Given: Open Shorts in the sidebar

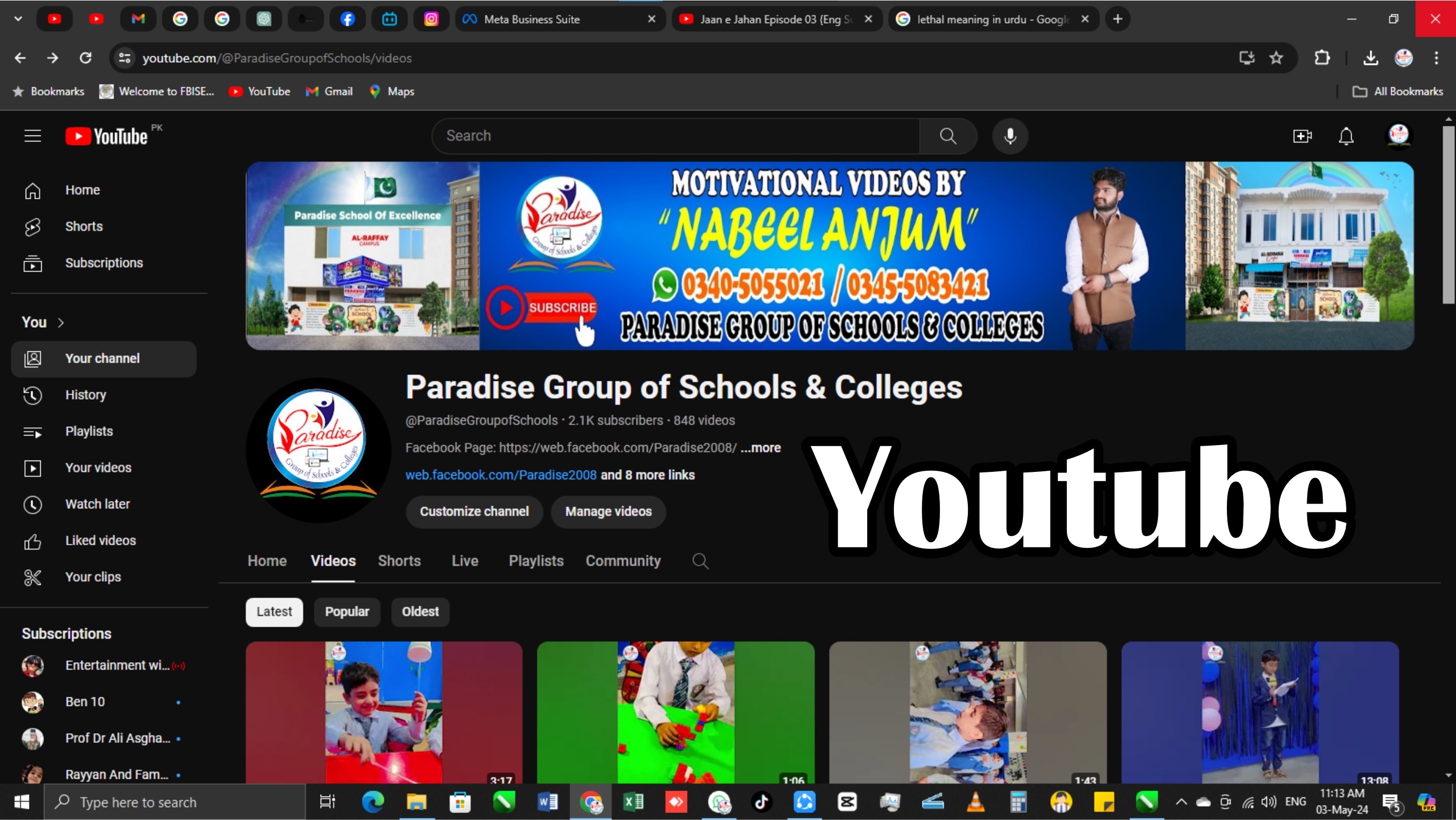Looking at the screenshot, I should click(x=84, y=226).
